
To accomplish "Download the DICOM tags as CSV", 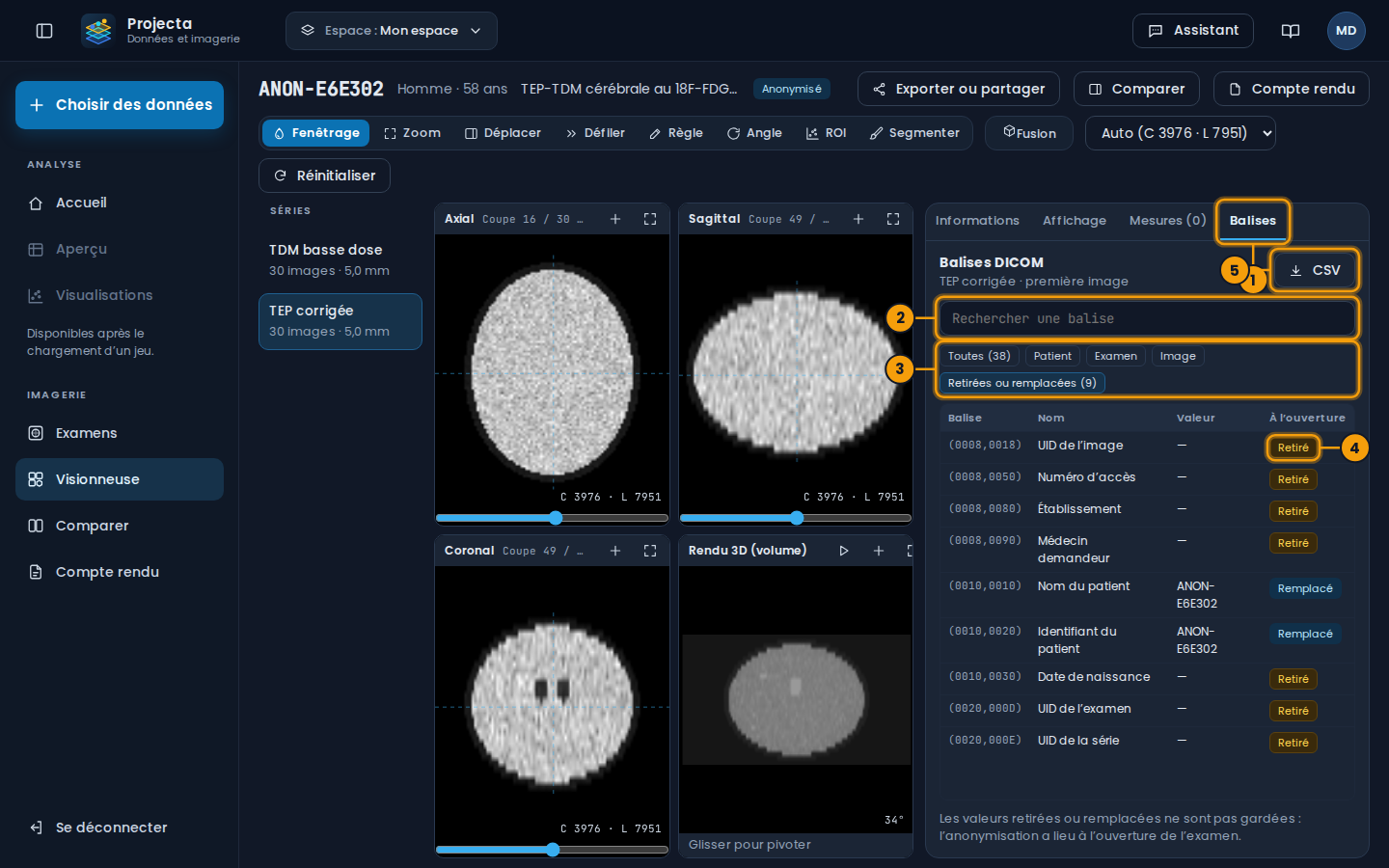I will point(1315,270).
